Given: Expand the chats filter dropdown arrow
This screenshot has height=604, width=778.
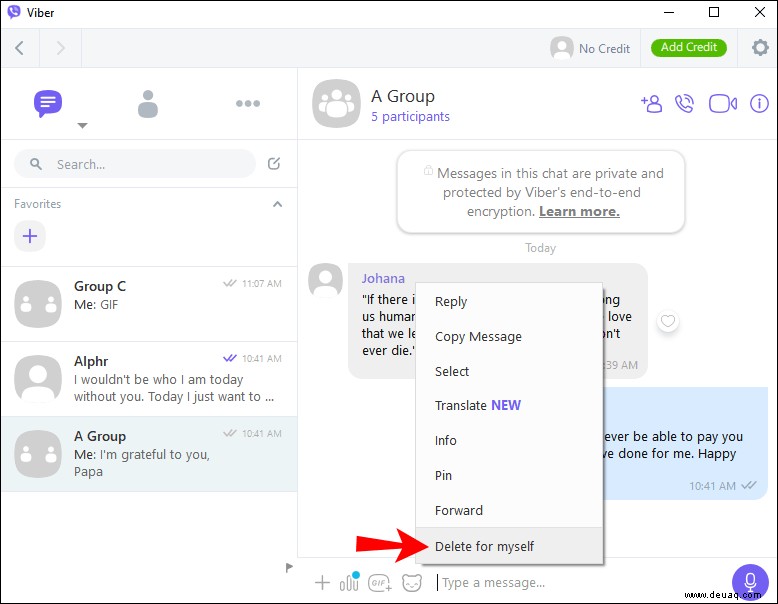Looking at the screenshot, I should (82, 126).
